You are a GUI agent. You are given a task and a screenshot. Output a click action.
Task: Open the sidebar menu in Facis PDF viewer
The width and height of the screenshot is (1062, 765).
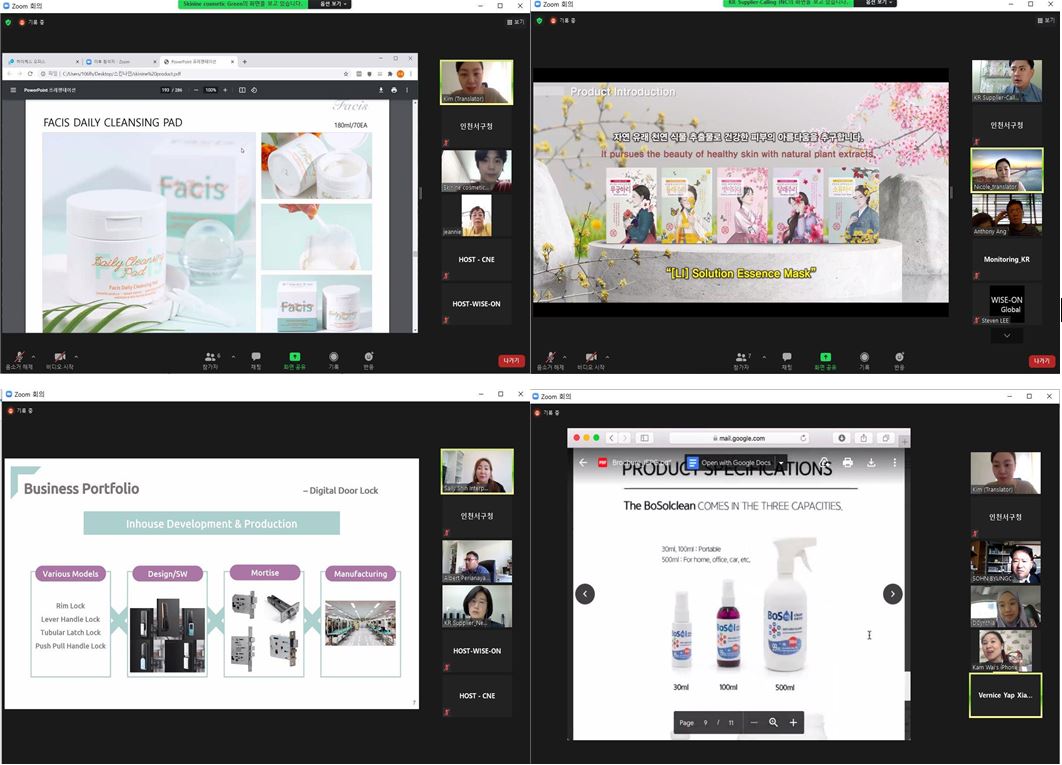(13, 90)
